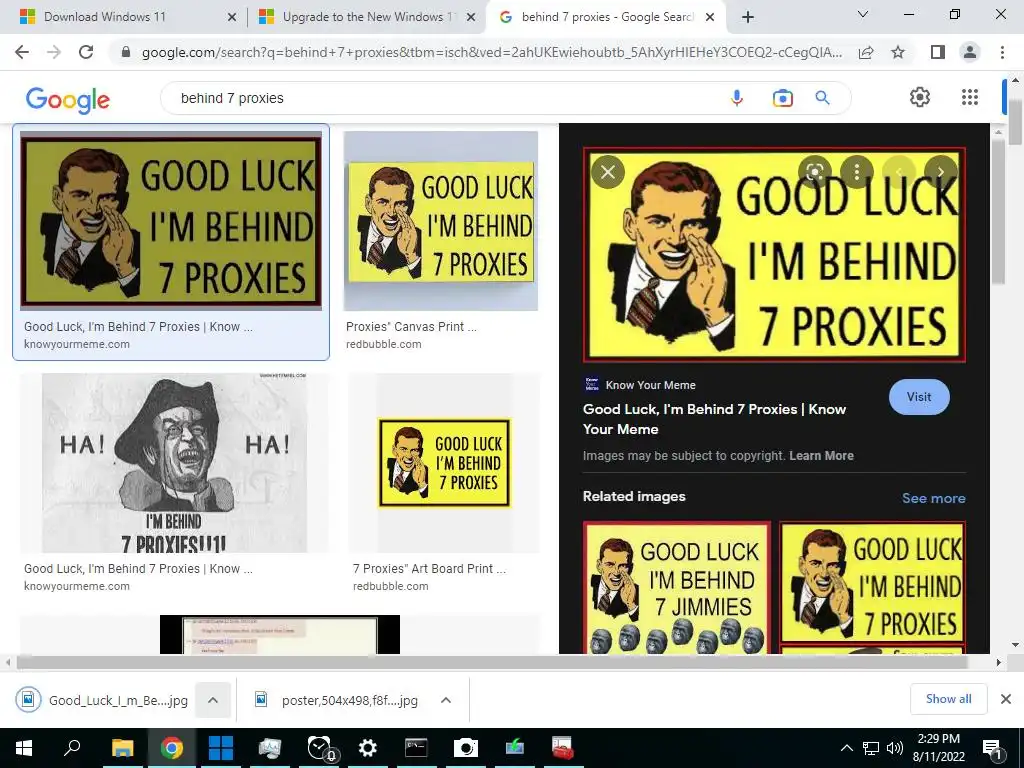Open the HA! HA! laughing man image
The width and height of the screenshot is (1024, 768).
(x=174, y=463)
